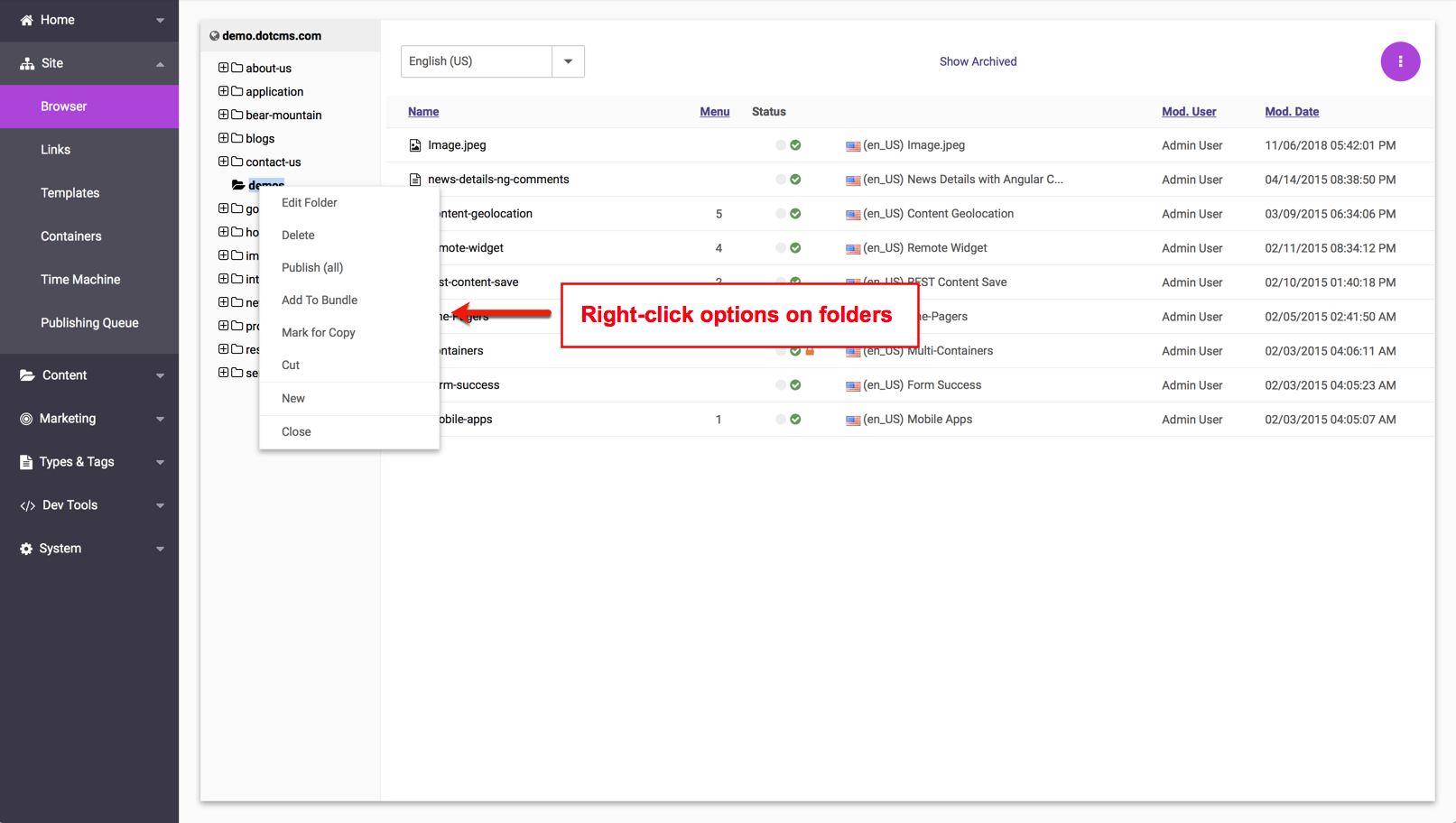Select Add To Bundle menu option
The image size is (1456, 823).
click(320, 301)
